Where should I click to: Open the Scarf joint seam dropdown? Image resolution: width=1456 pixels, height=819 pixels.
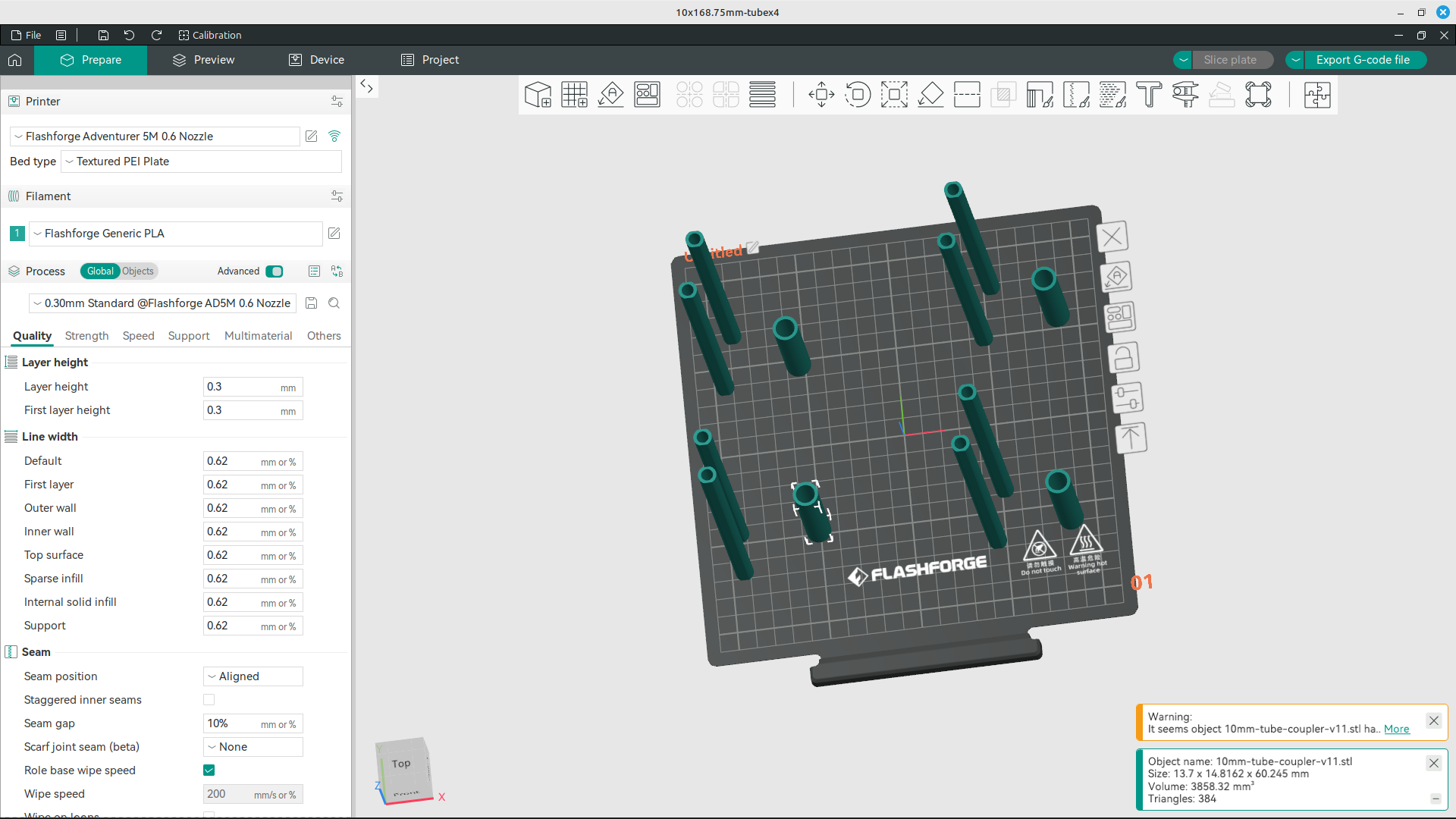coord(253,747)
